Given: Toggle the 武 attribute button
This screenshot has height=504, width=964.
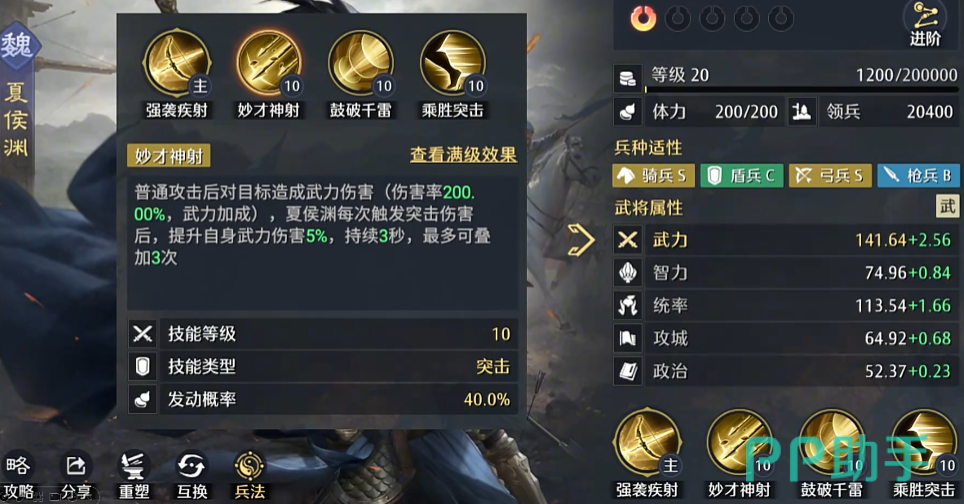Looking at the screenshot, I should [x=947, y=206].
